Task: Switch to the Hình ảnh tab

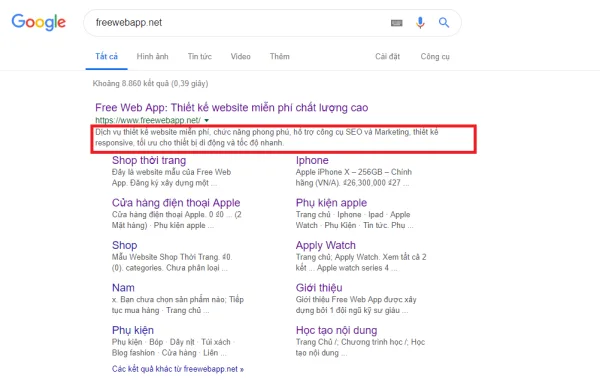Action: coord(152,57)
